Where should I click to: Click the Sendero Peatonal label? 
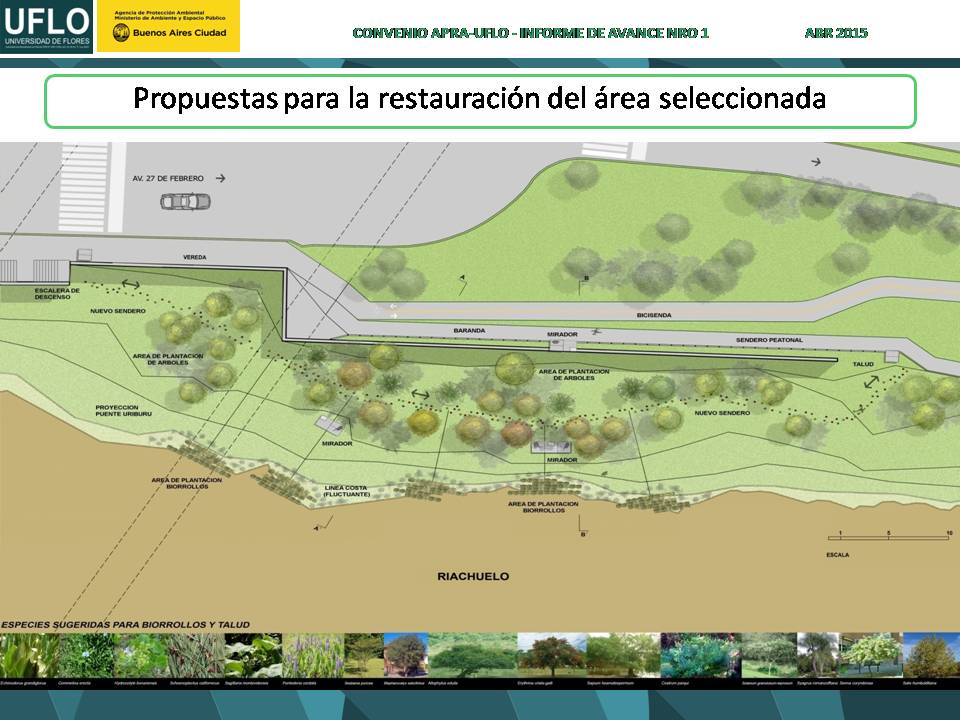769,340
